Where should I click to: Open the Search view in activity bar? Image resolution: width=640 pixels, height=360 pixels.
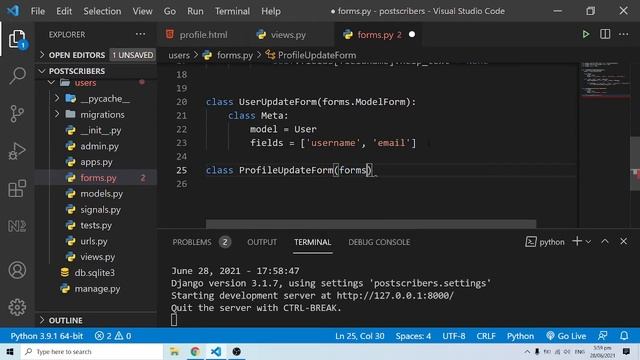[17, 76]
